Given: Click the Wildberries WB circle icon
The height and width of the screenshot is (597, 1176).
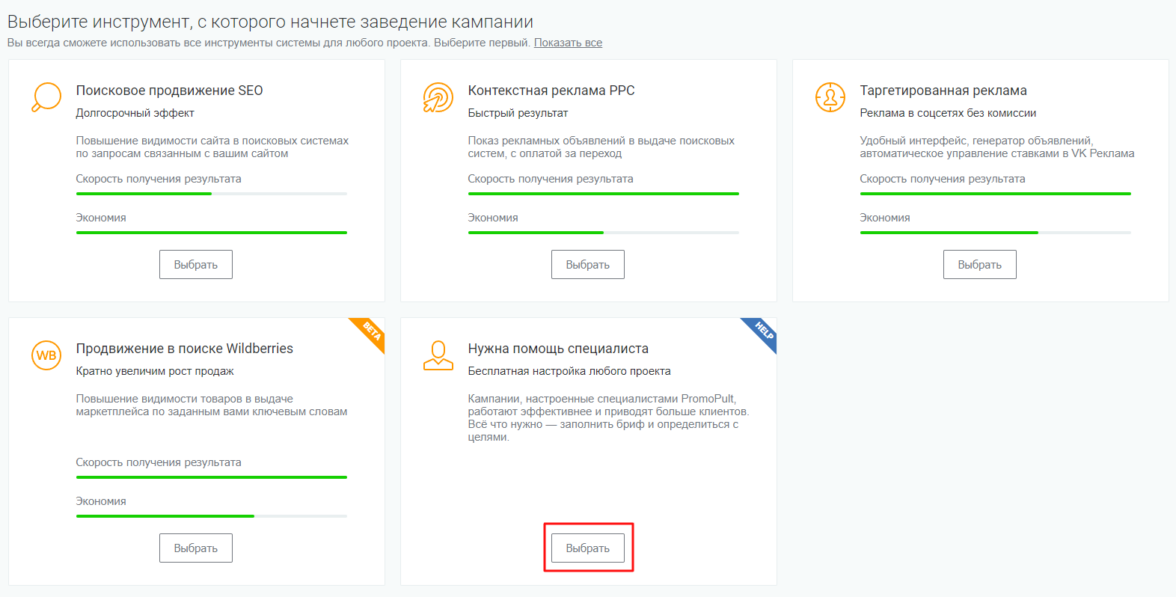Looking at the screenshot, I should pyautogui.click(x=46, y=356).
